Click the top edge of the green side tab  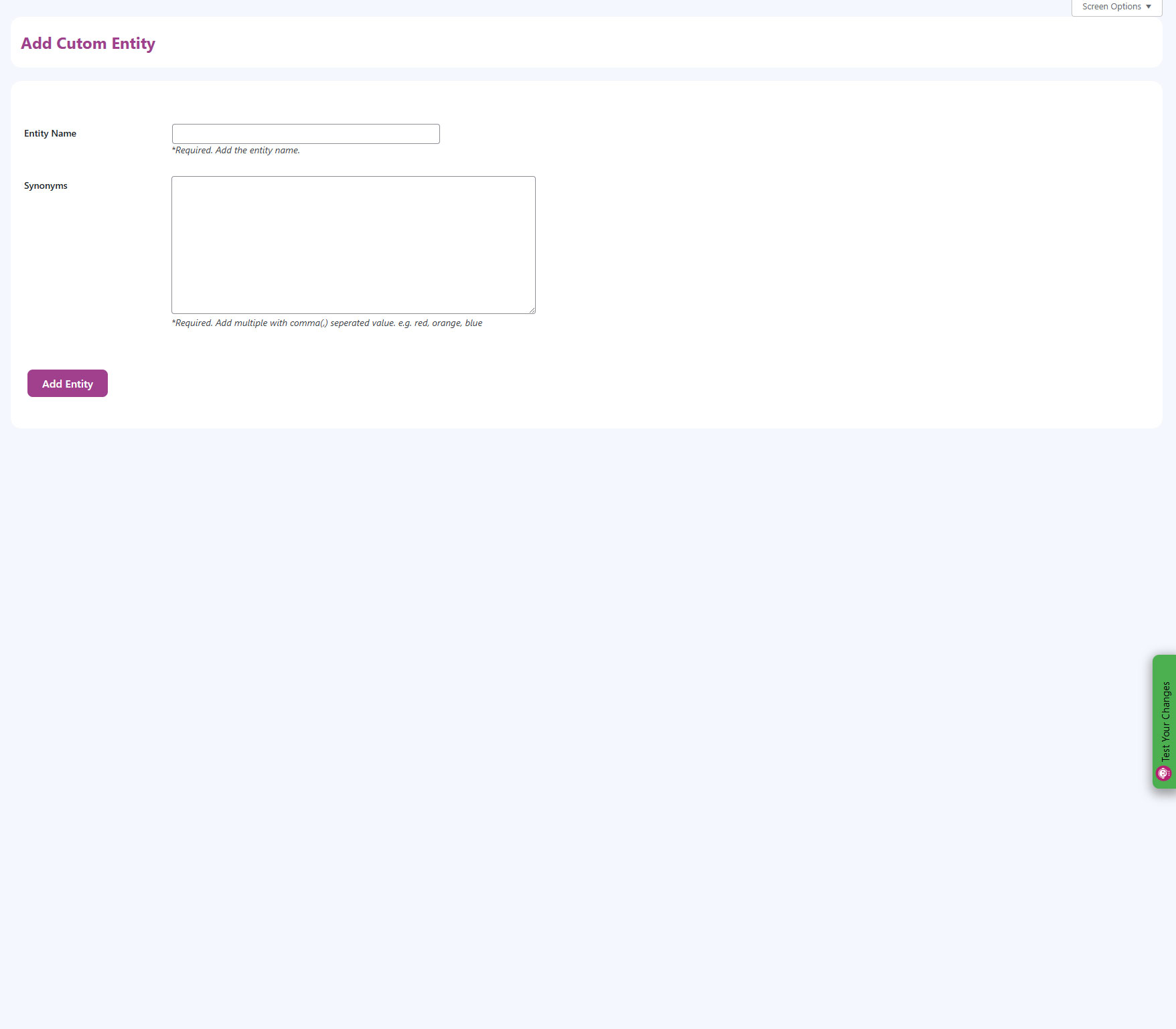1164,657
